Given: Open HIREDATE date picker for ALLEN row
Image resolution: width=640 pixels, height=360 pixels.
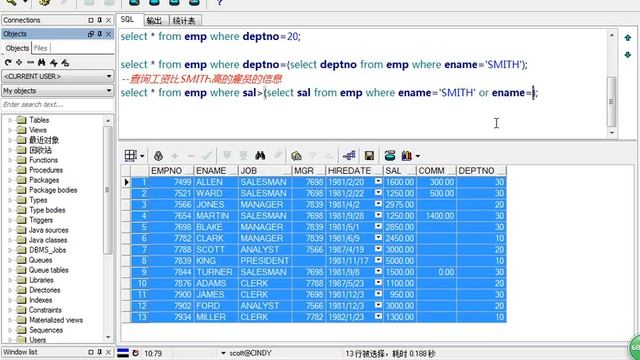Looking at the screenshot, I should (378, 181).
